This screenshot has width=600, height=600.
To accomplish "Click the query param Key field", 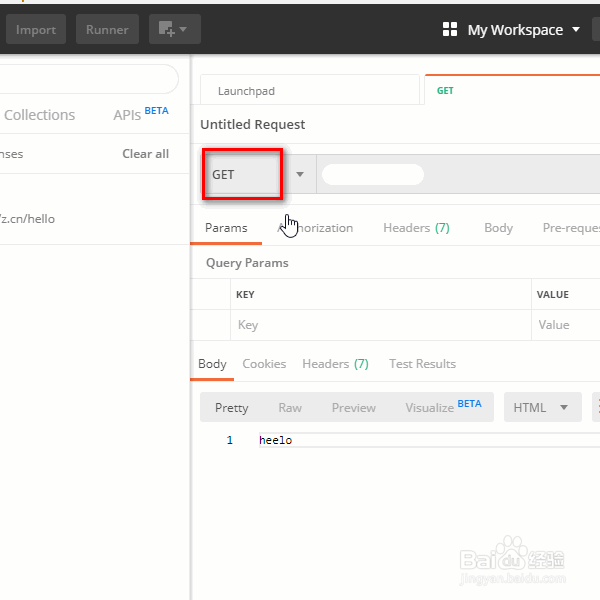I will (381, 325).
